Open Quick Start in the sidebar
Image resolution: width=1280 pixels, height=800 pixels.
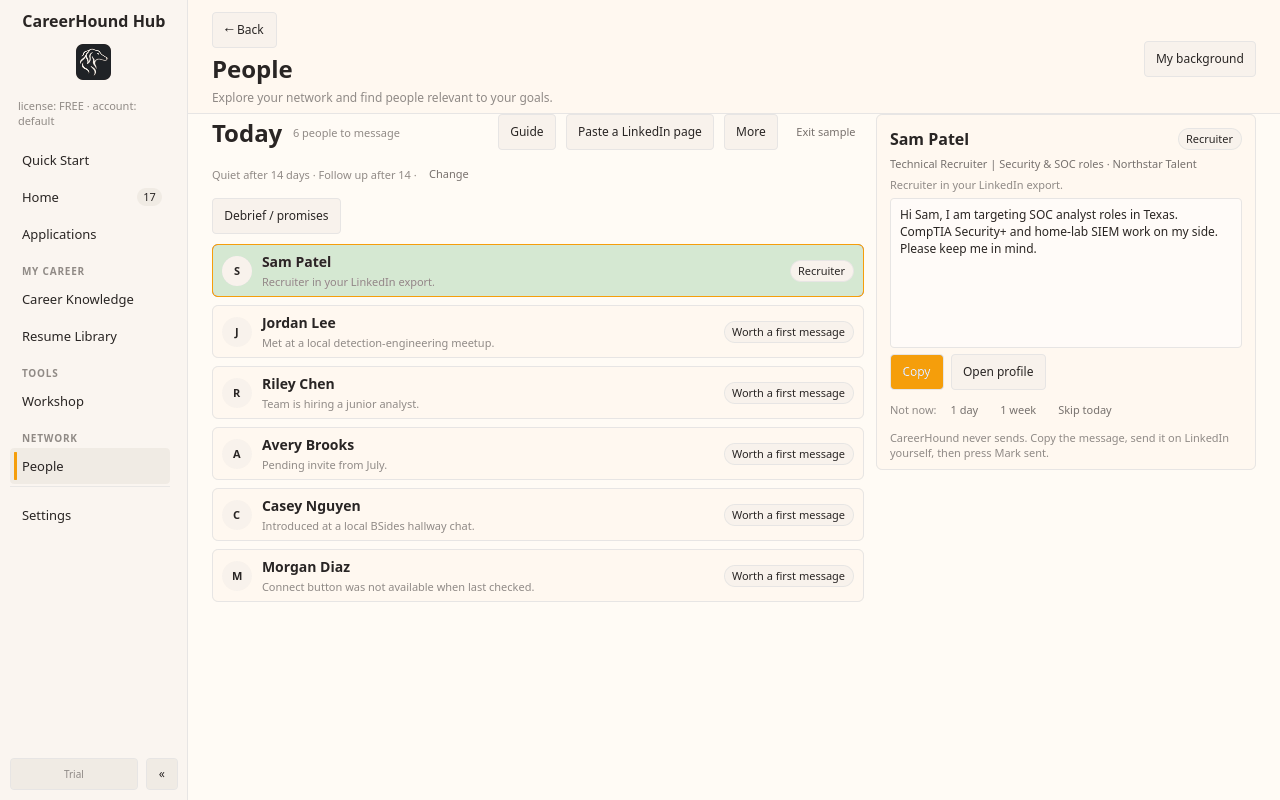[90, 160]
